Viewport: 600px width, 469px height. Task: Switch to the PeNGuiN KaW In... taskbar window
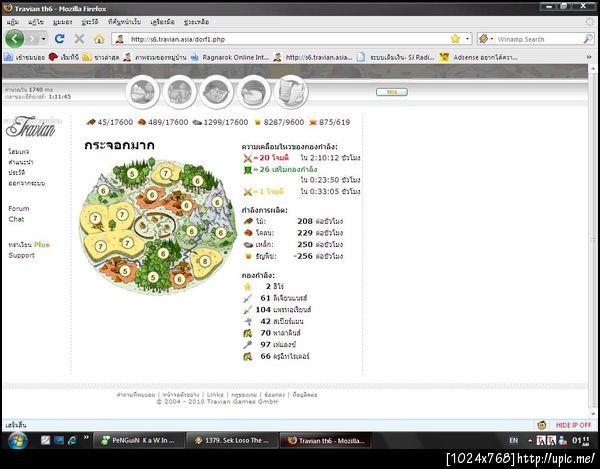(x=139, y=440)
